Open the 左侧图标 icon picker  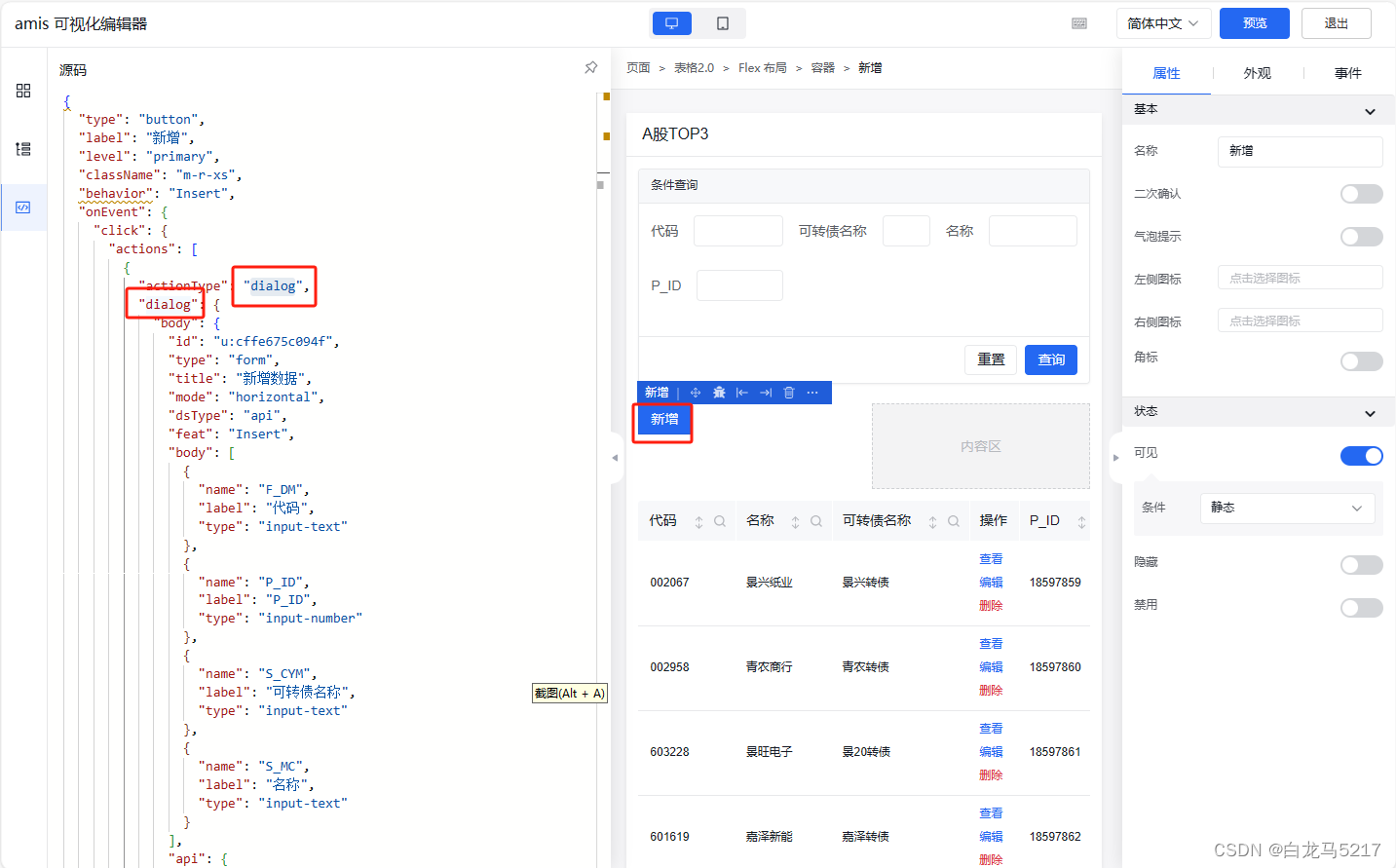pyautogui.click(x=1300, y=278)
